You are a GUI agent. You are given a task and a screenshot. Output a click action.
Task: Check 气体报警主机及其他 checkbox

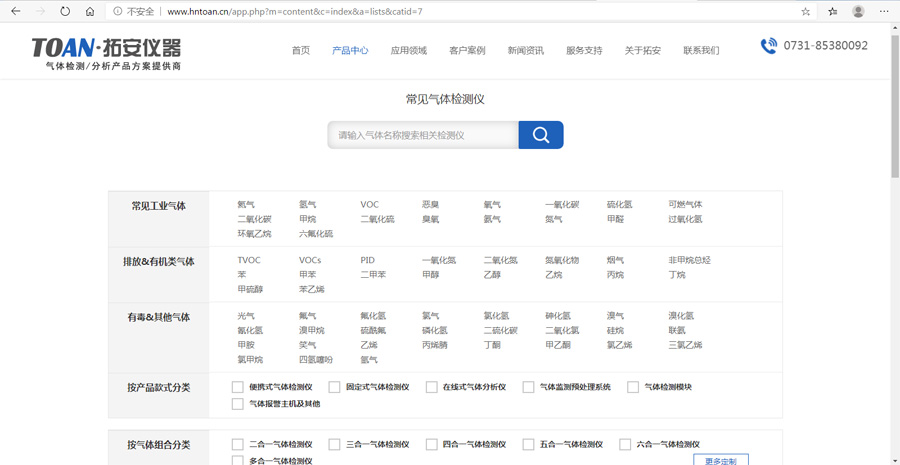238,404
